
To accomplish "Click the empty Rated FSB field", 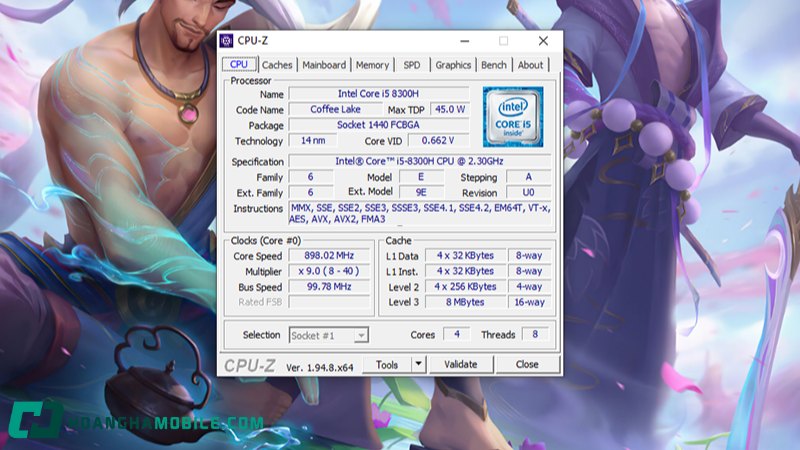I will tap(329, 302).
